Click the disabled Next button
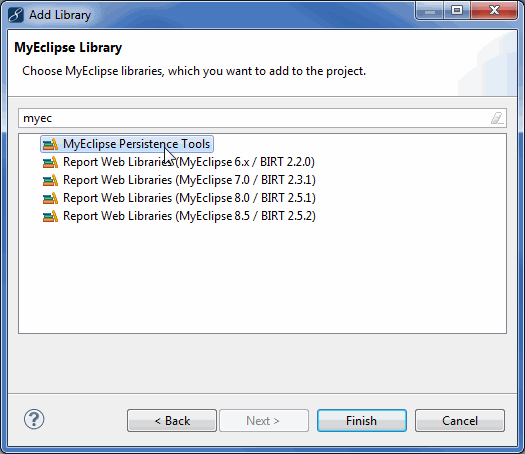 tap(264, 421)
